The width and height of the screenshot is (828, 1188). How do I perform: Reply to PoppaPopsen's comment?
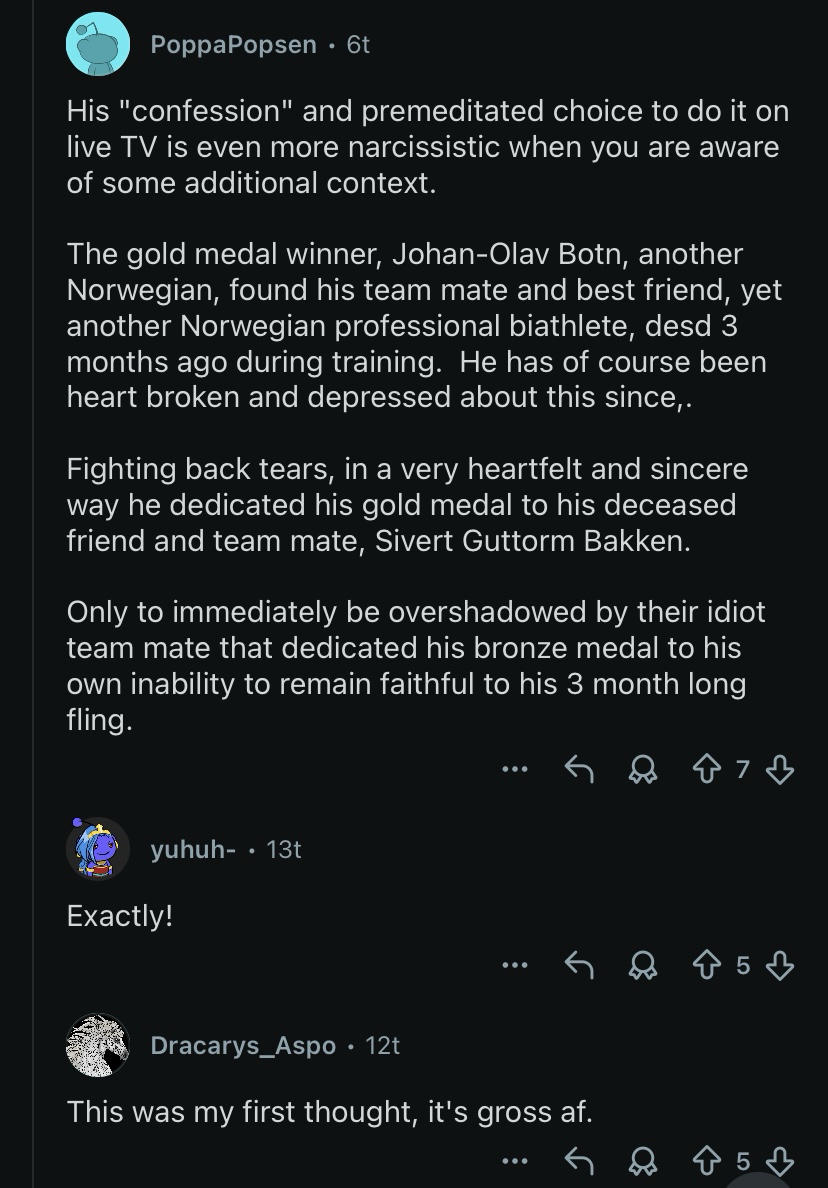tap(578, 769)
